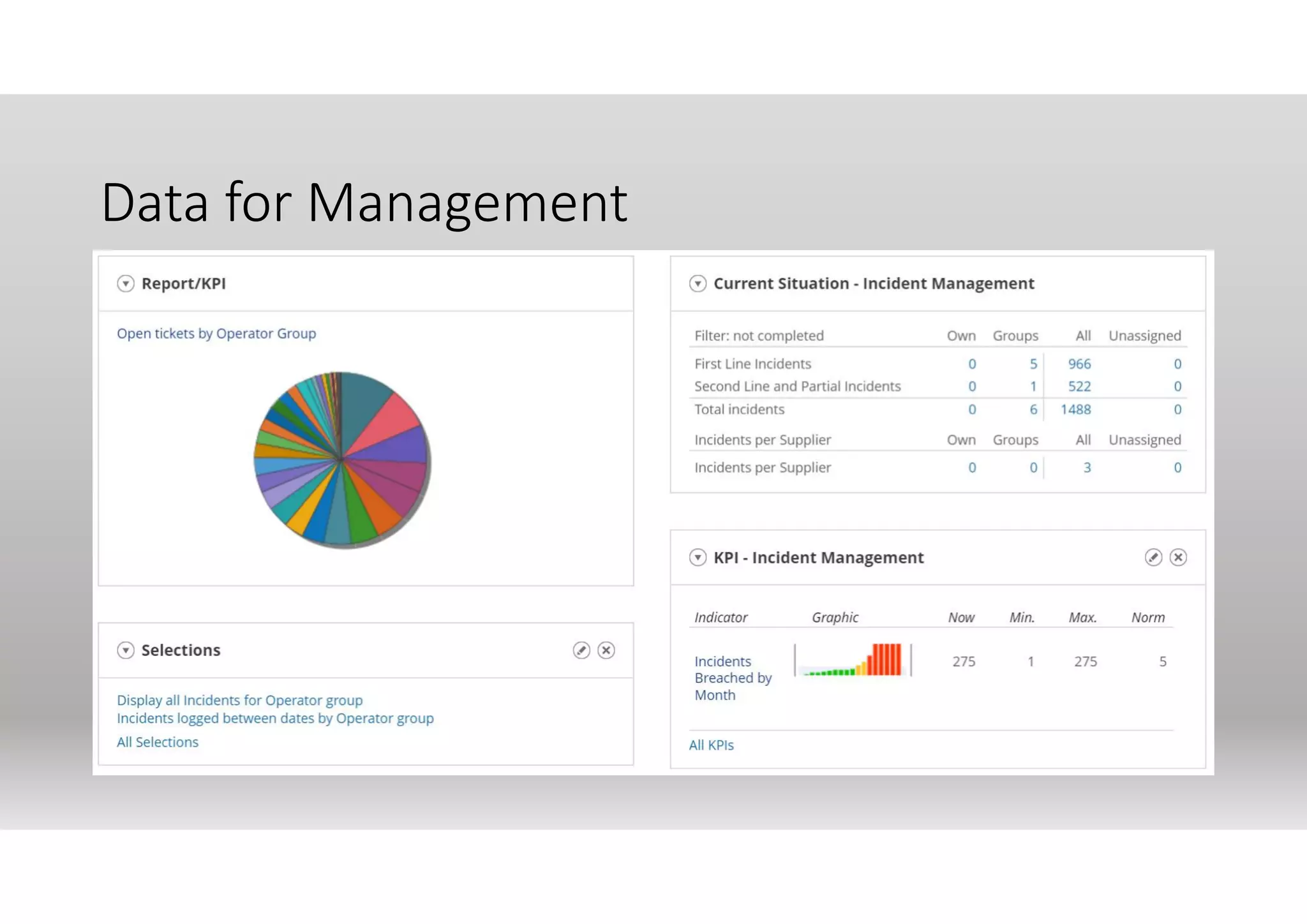This screenshot has width=1307, height=924.
Task: Open Second Line and Partial Incidents All count 522
Action: click(x=1079, y=386)
